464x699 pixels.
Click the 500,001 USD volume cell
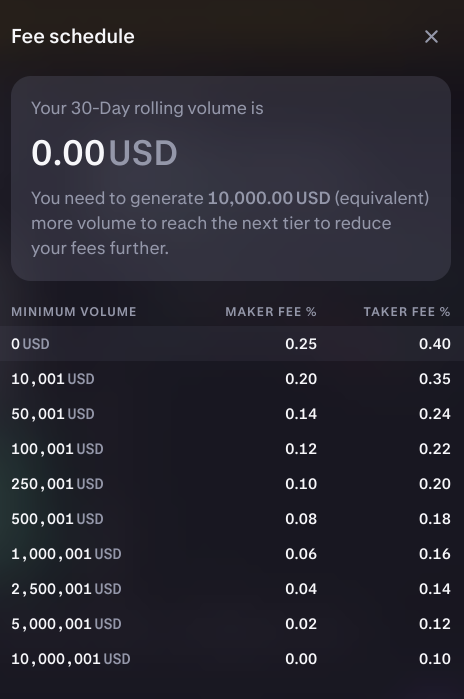[x=57, y=519]
